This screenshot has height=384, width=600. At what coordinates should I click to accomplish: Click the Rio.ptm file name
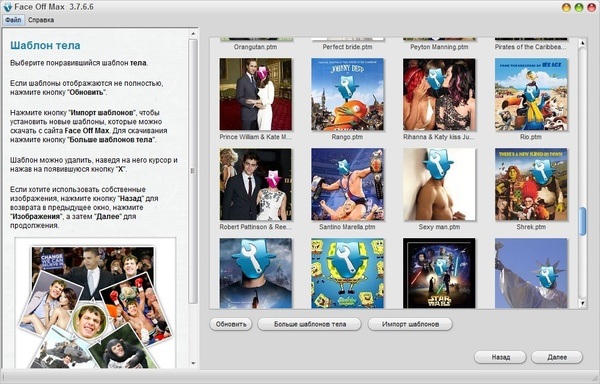tap(531, 137)
